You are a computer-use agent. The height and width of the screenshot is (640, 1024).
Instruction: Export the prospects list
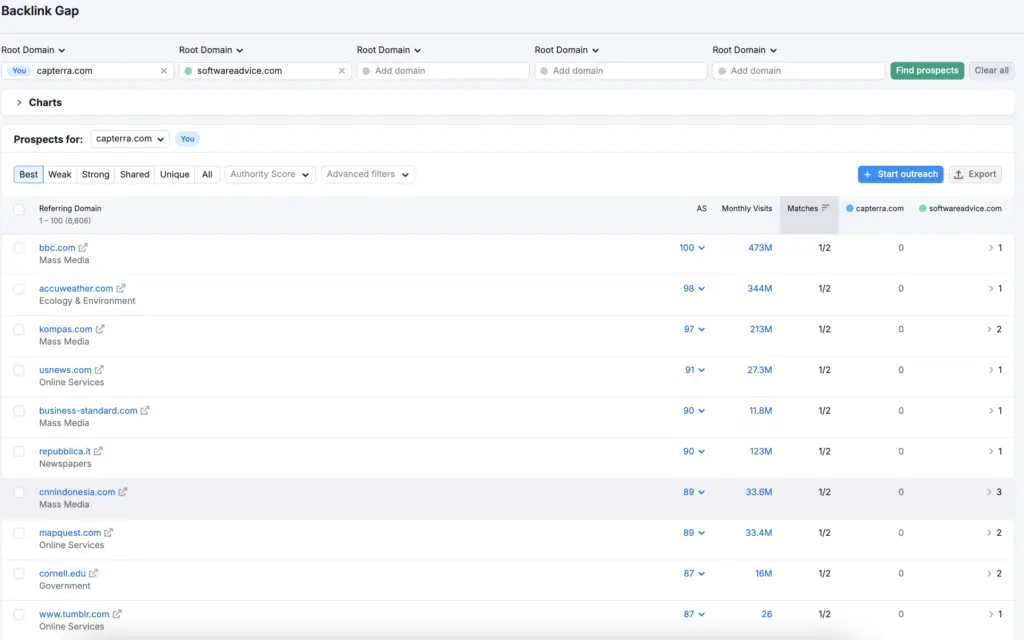975,174
